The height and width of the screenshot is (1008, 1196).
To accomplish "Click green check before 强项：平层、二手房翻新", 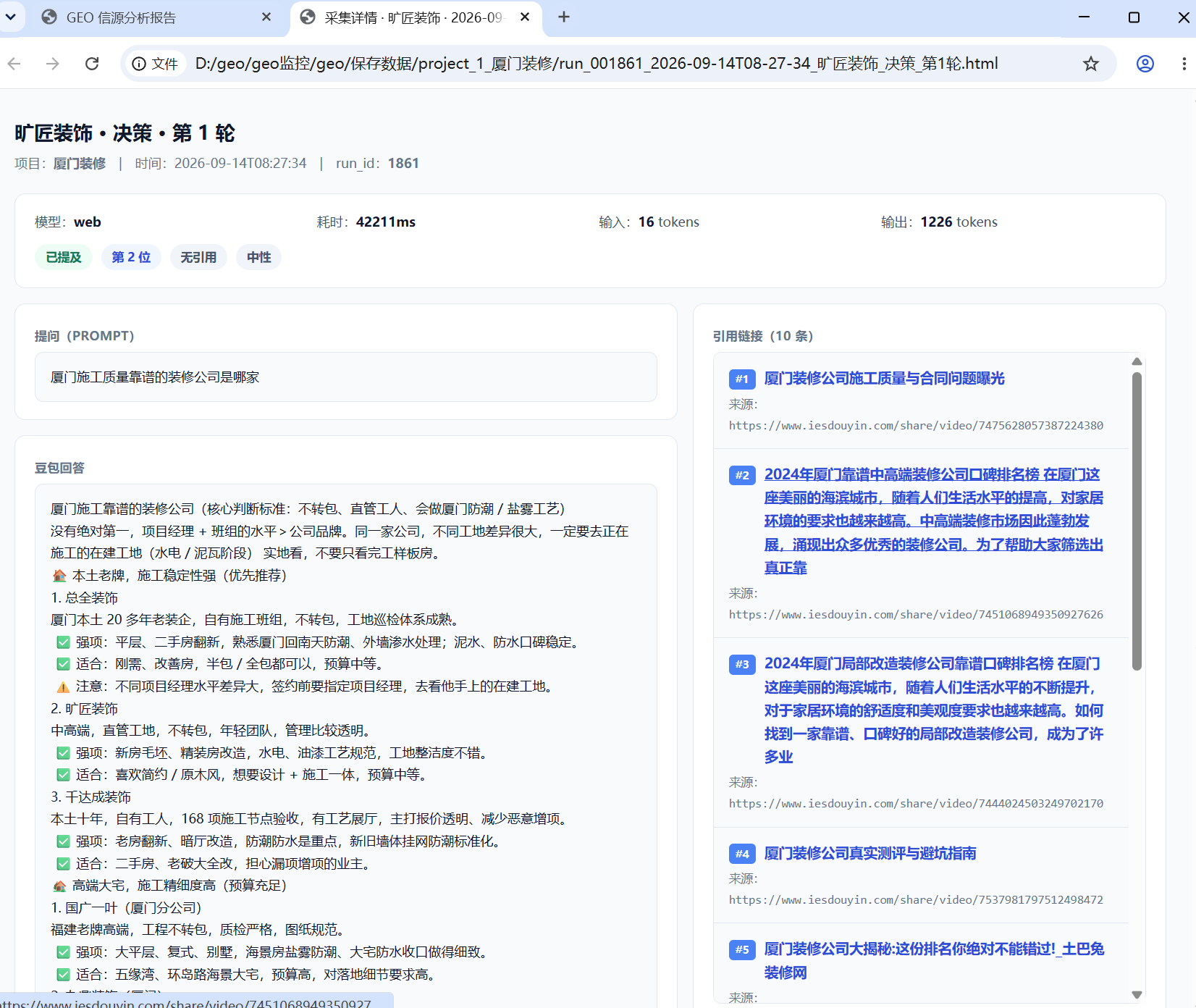I will pyautogui.click(x=63, y=642).
